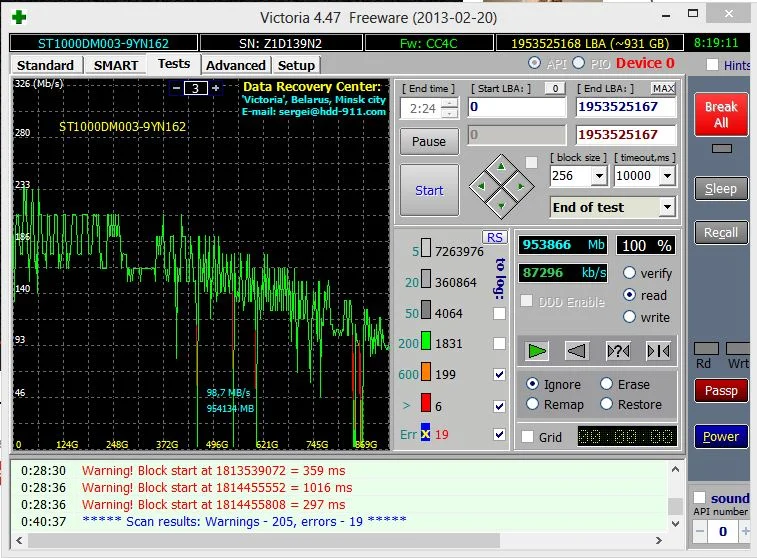Open the Advanced tab
Screen dimensions: 757x558
coord(235,65)
